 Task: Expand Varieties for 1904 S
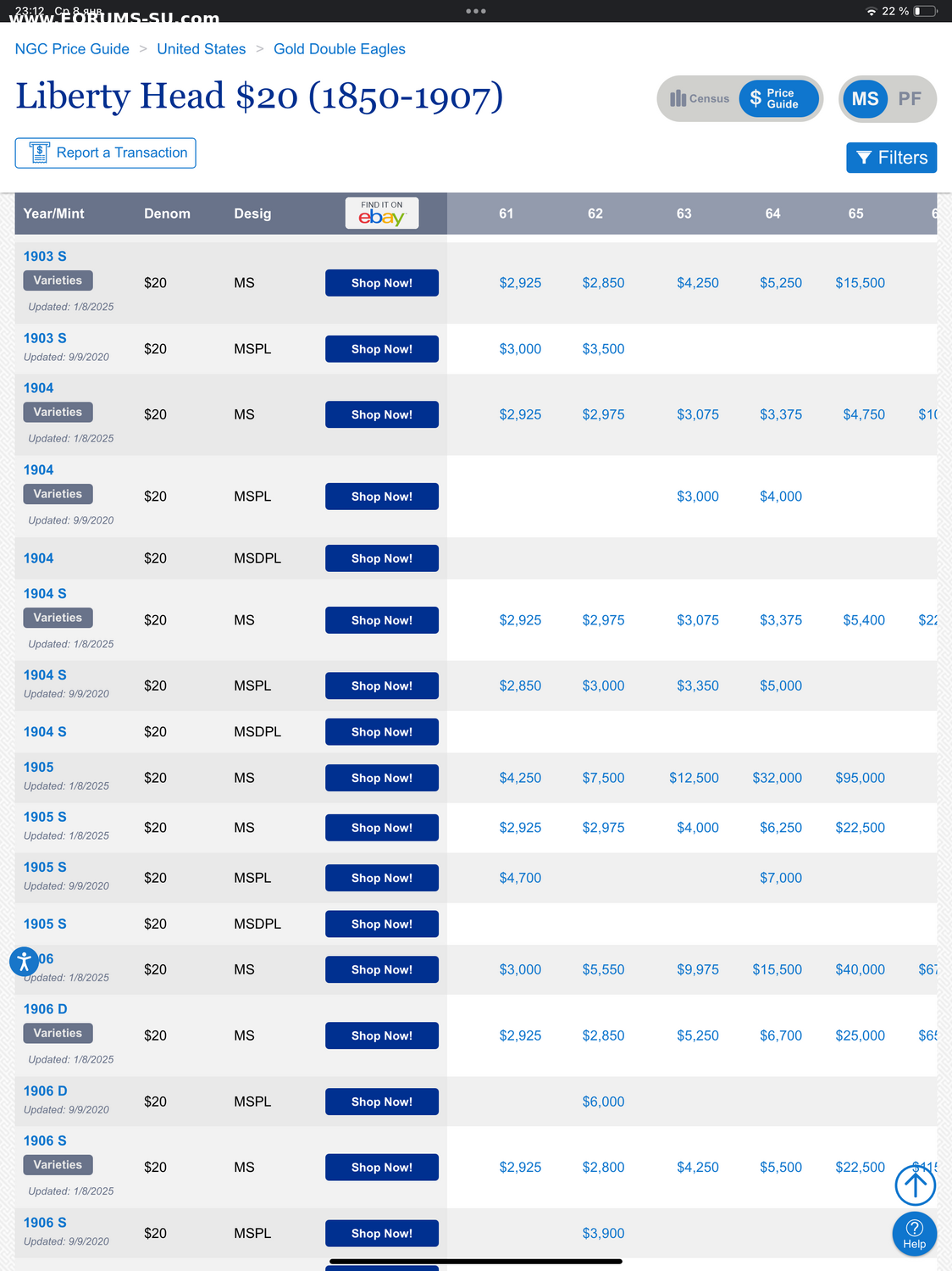click(58, 618)
